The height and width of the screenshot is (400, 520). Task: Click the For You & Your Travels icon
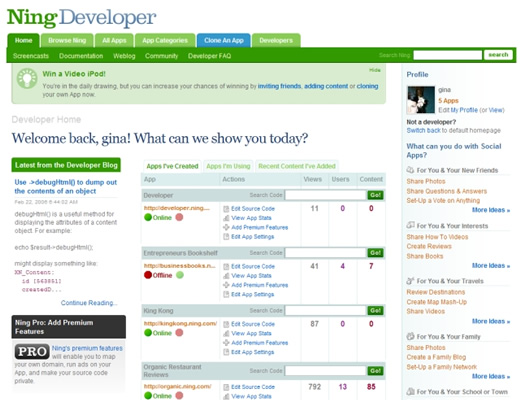[x=410, y=281]
